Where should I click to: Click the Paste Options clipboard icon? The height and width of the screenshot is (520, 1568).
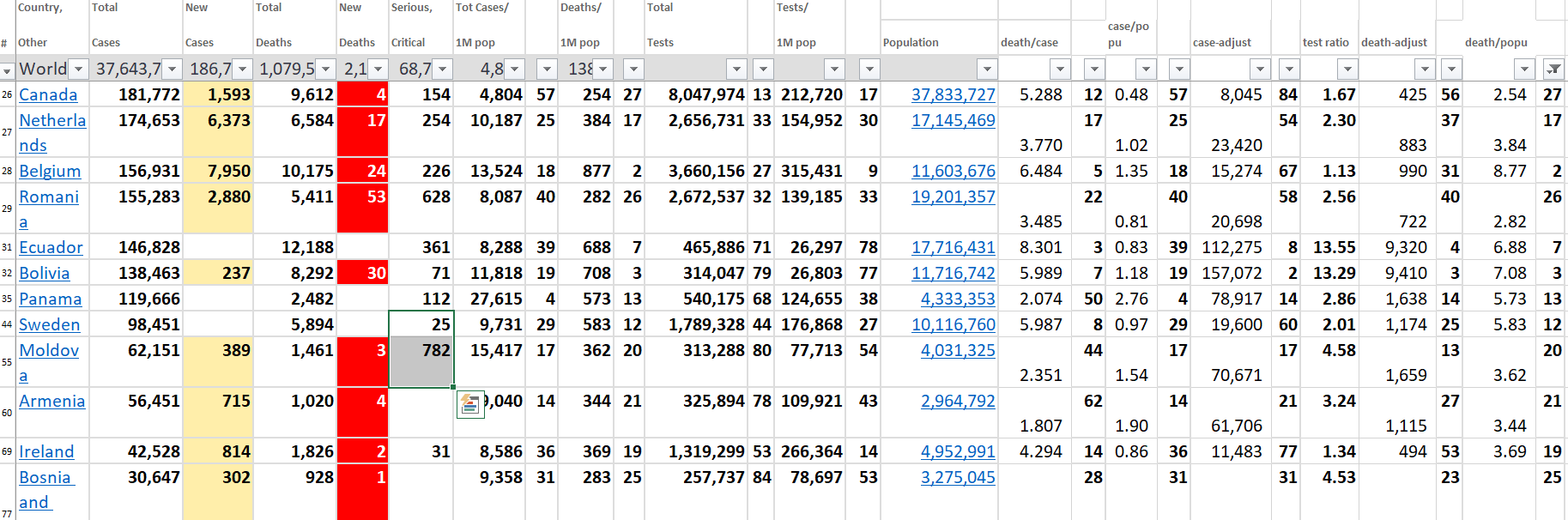coord(469,404)
